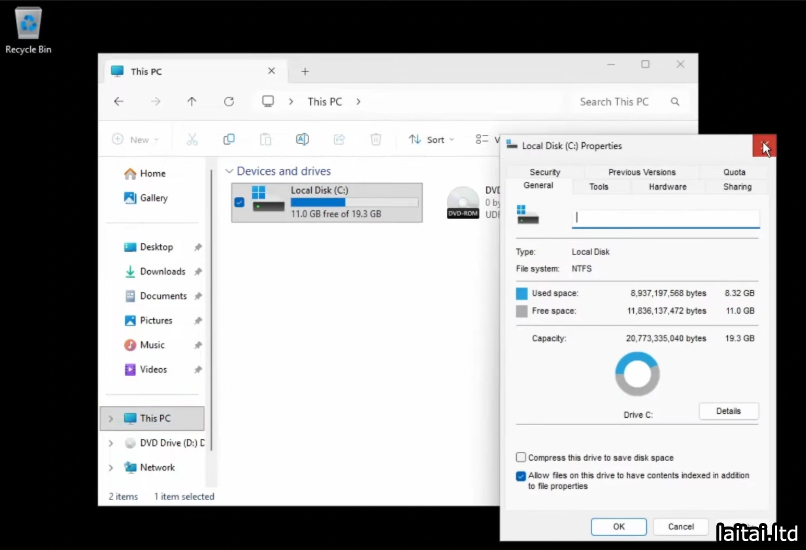
Task: Click the Details button
Action: pos(728,411)
